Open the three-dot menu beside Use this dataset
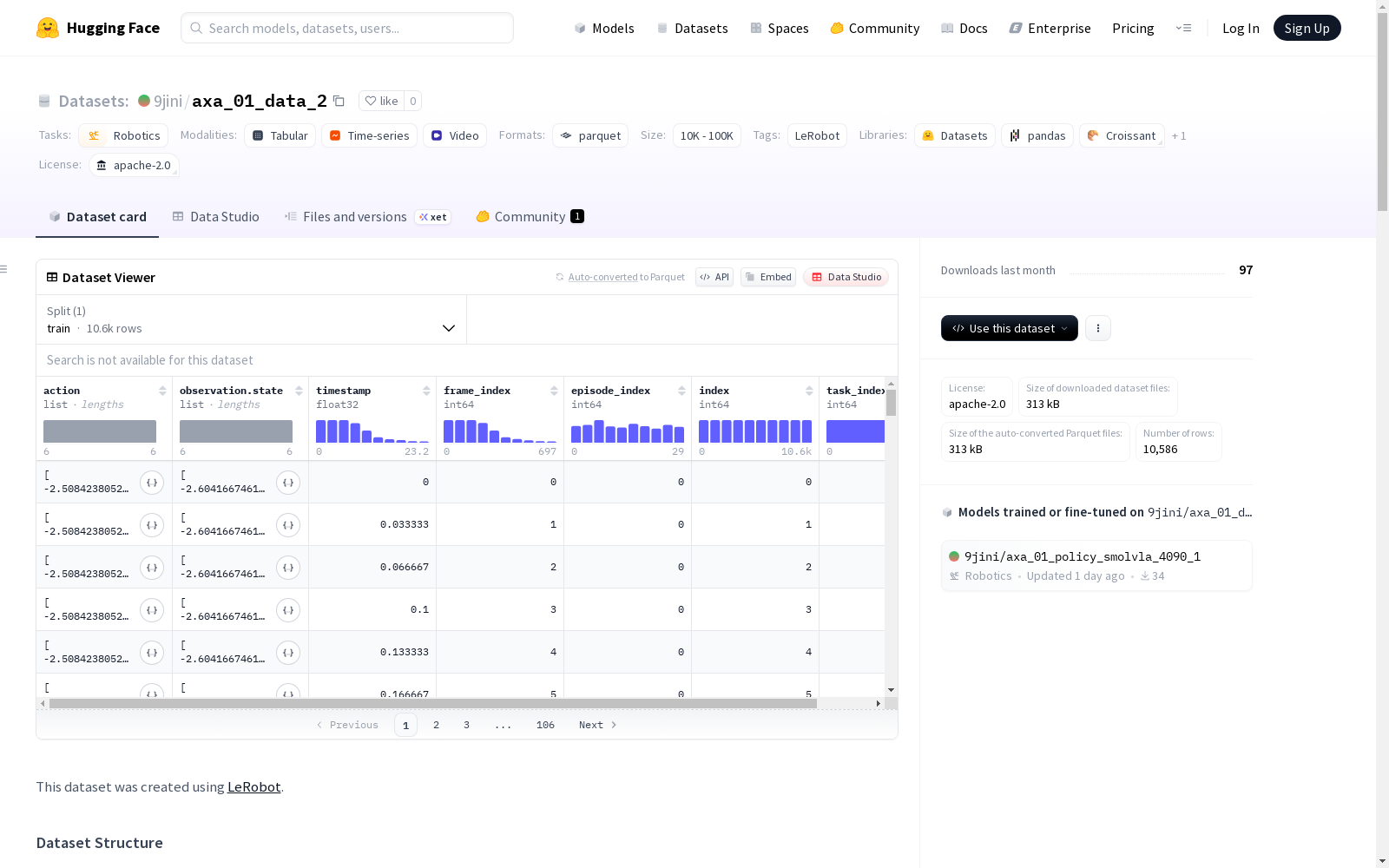The image size is (1389, 868). [1098, 328]
